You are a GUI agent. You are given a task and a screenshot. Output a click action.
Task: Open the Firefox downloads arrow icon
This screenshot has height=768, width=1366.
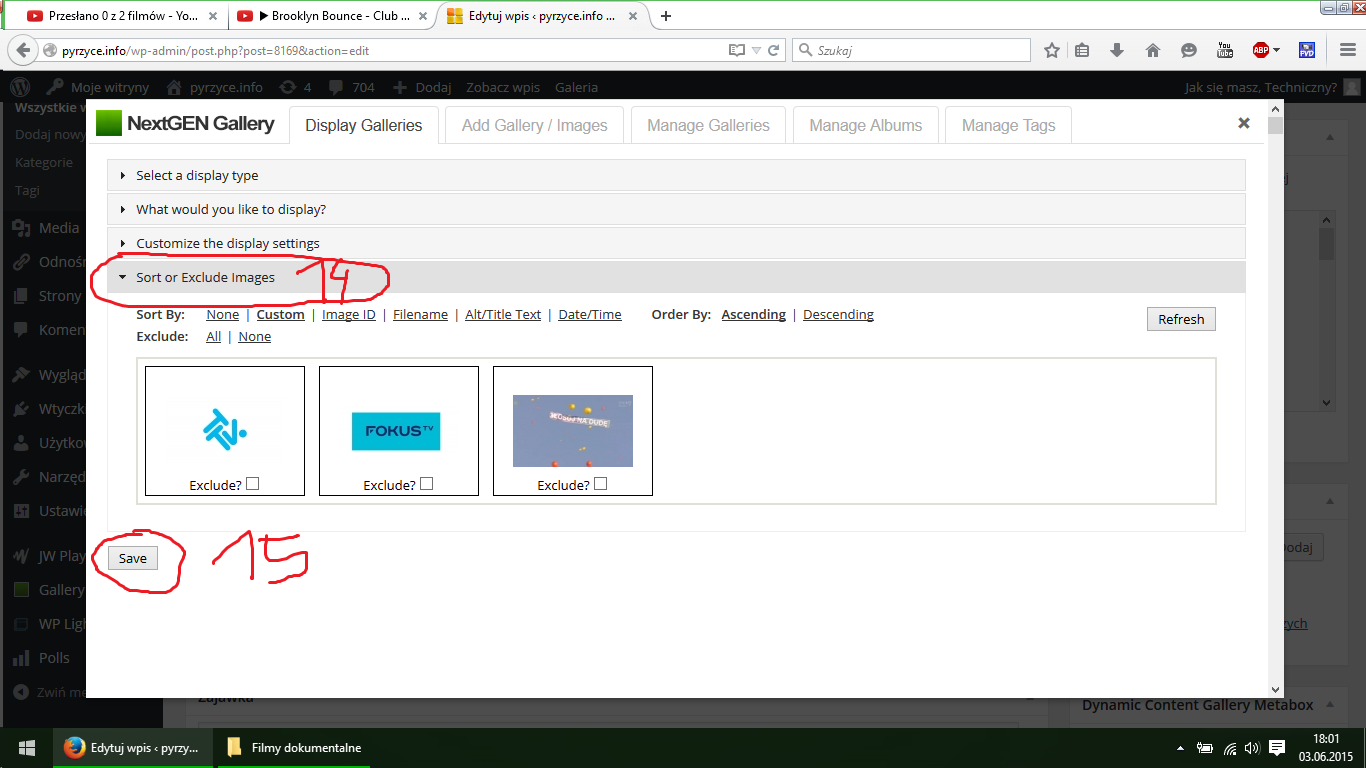click(1117, 50)
